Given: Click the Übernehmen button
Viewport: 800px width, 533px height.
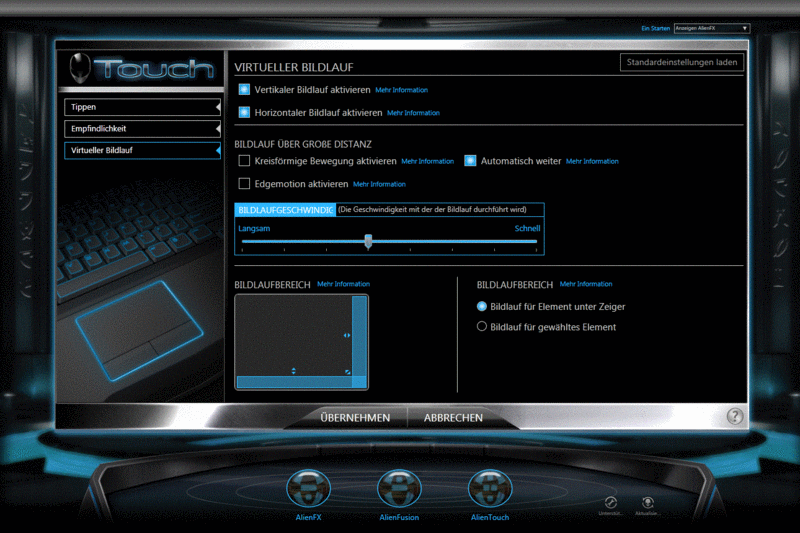Looking at the screenshot, I should 355,418.
